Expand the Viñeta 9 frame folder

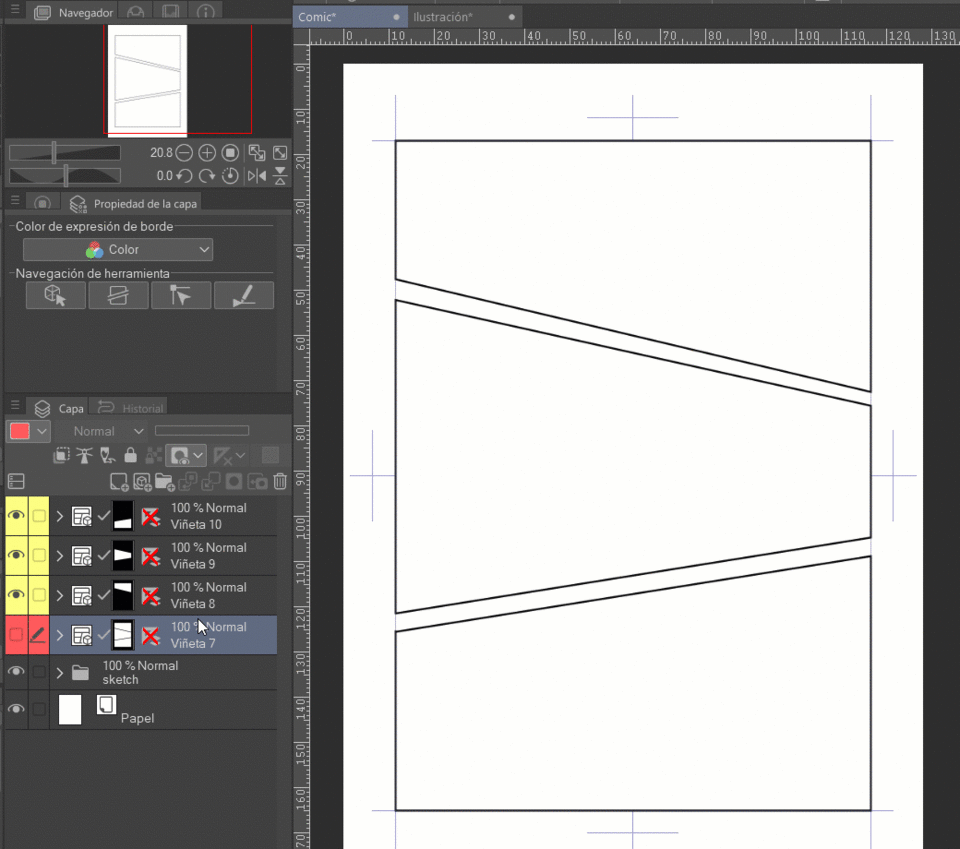tap(60, 556)
